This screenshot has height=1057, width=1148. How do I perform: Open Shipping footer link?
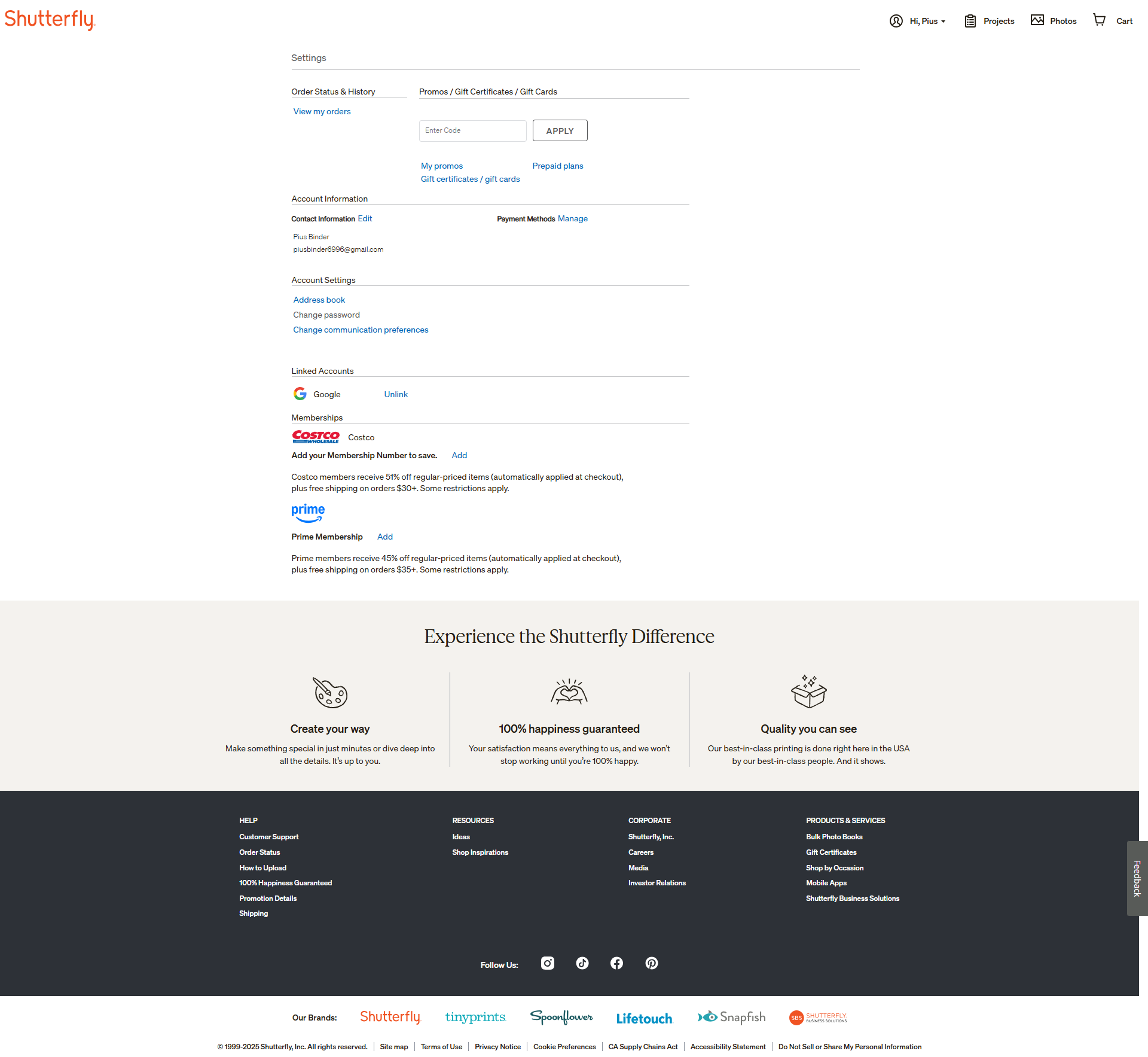coord(254,913)
